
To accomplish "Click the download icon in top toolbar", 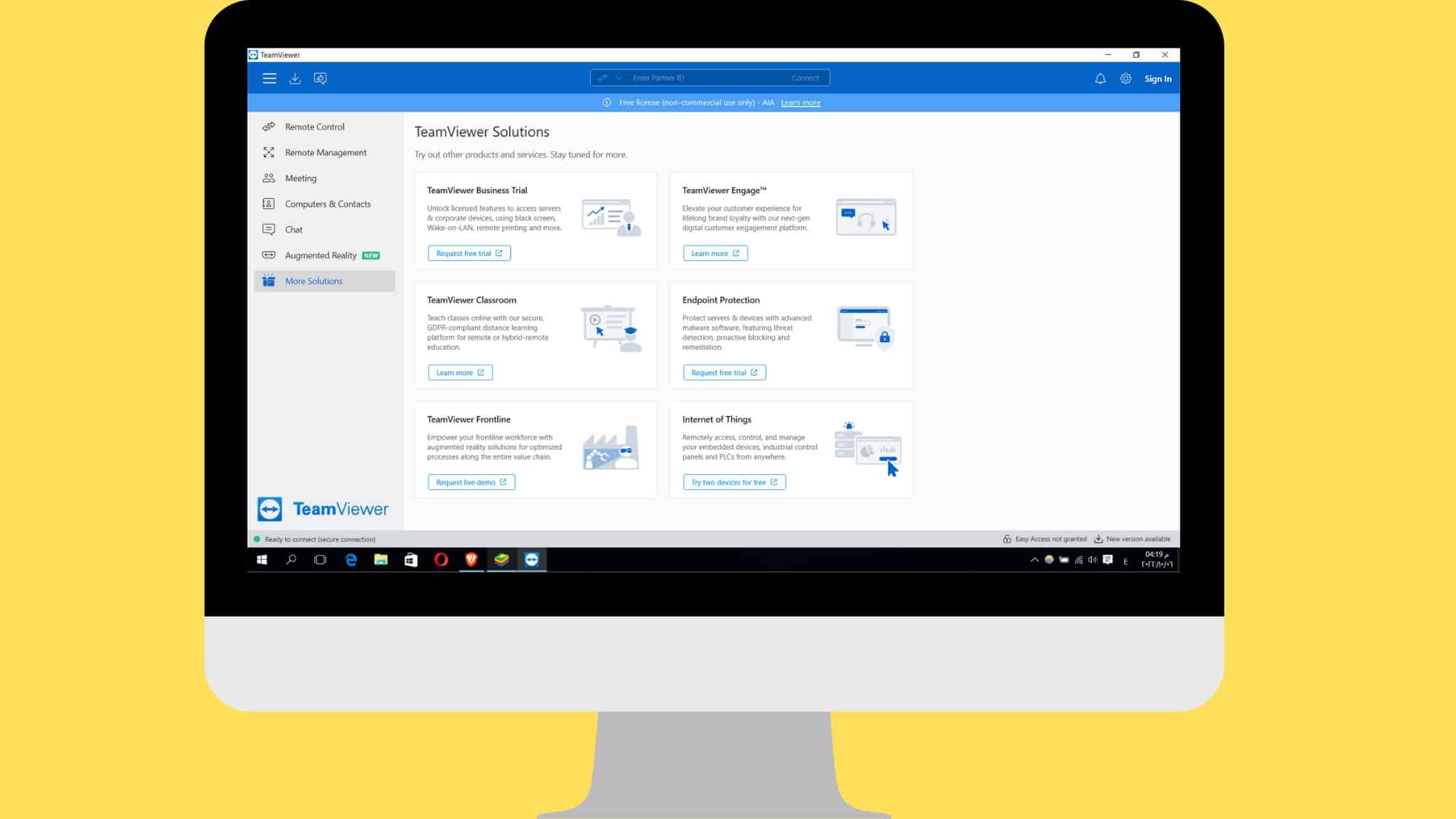I will [295, 78].
